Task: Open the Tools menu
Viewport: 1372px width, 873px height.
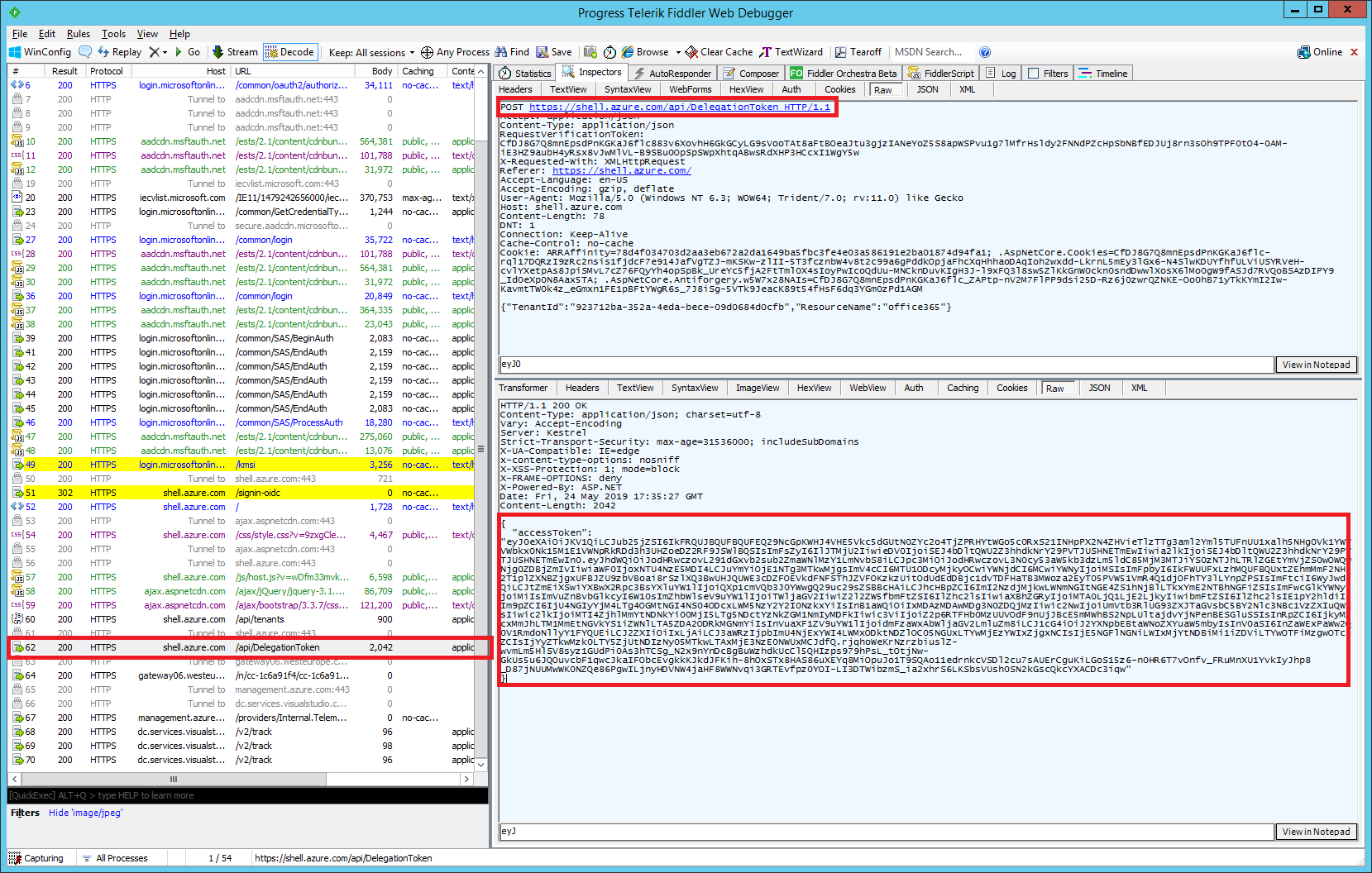Action: 113,34
